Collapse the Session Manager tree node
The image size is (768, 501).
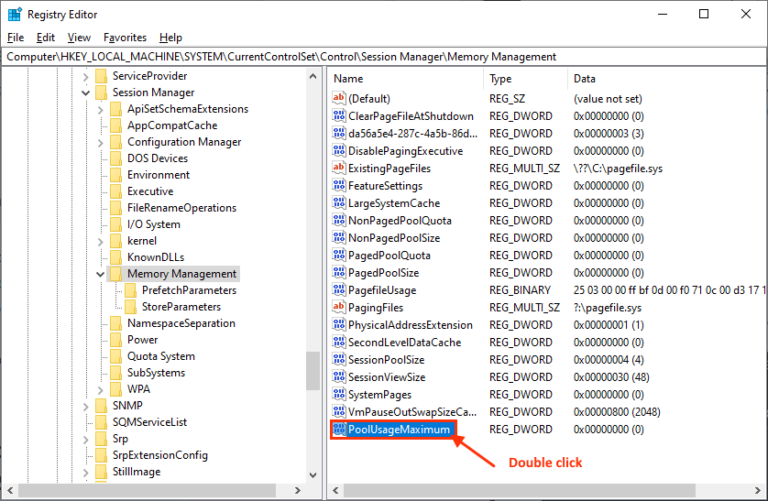[x=87, y=93]
